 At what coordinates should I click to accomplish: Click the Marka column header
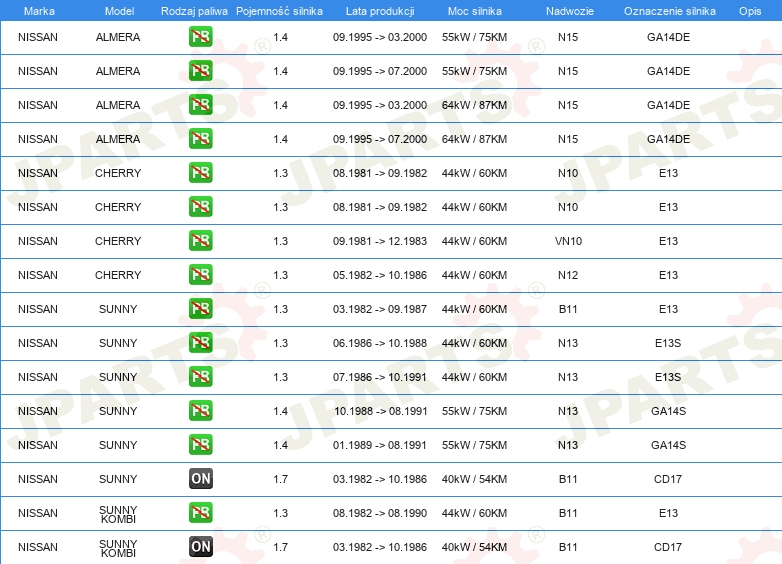39,11
